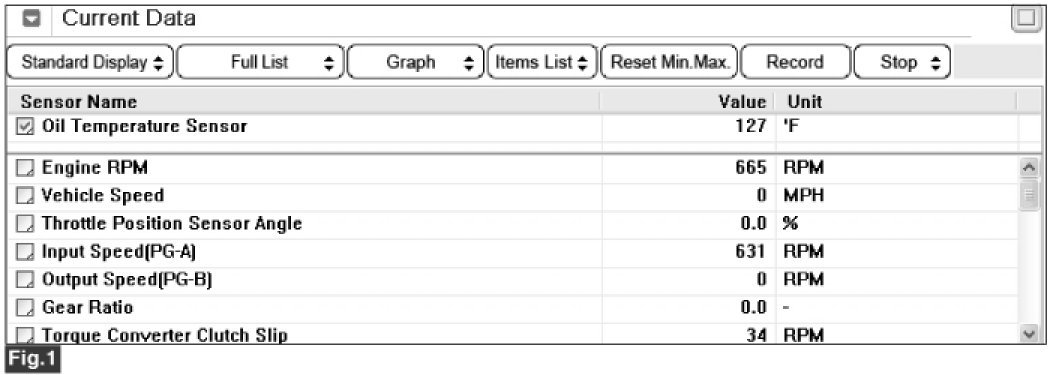Uncheck the Oil Temperature Sensor checkbox
1050x375 pixels.
point(24,126)
